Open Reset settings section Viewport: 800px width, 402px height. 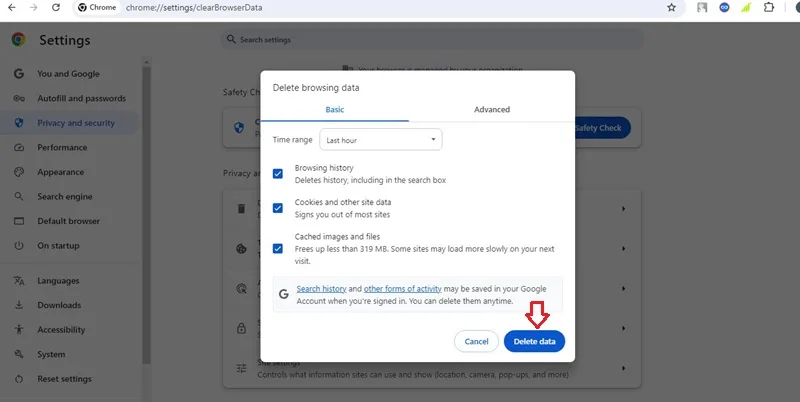(x=64, y=379)
